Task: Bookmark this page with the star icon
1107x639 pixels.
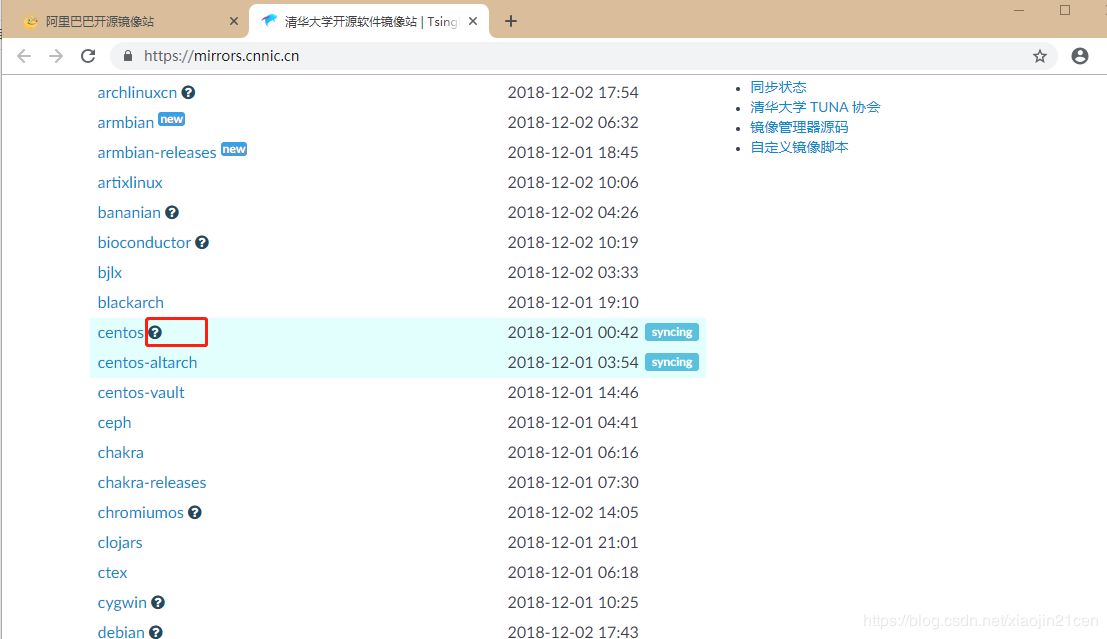Action: click(x=1039, y=56)
